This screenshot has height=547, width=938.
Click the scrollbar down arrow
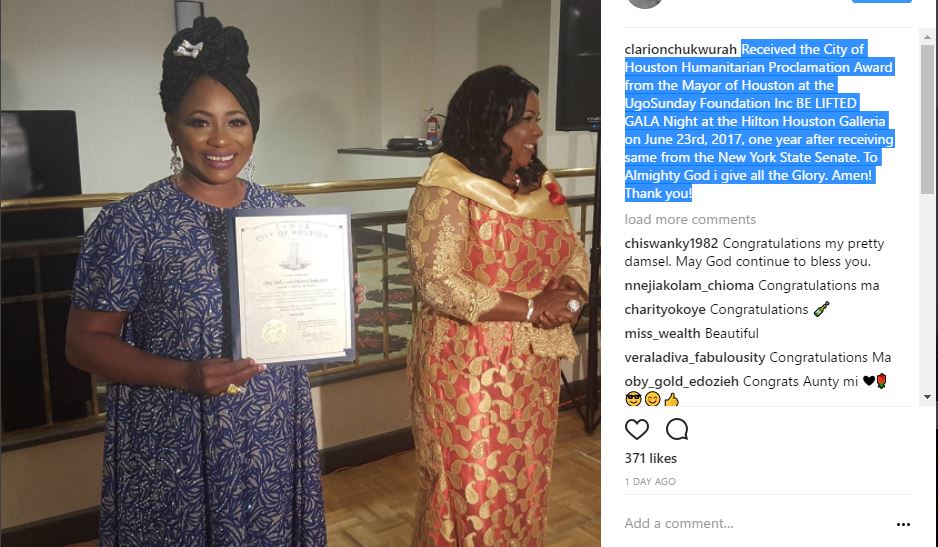tap(927, 396)
